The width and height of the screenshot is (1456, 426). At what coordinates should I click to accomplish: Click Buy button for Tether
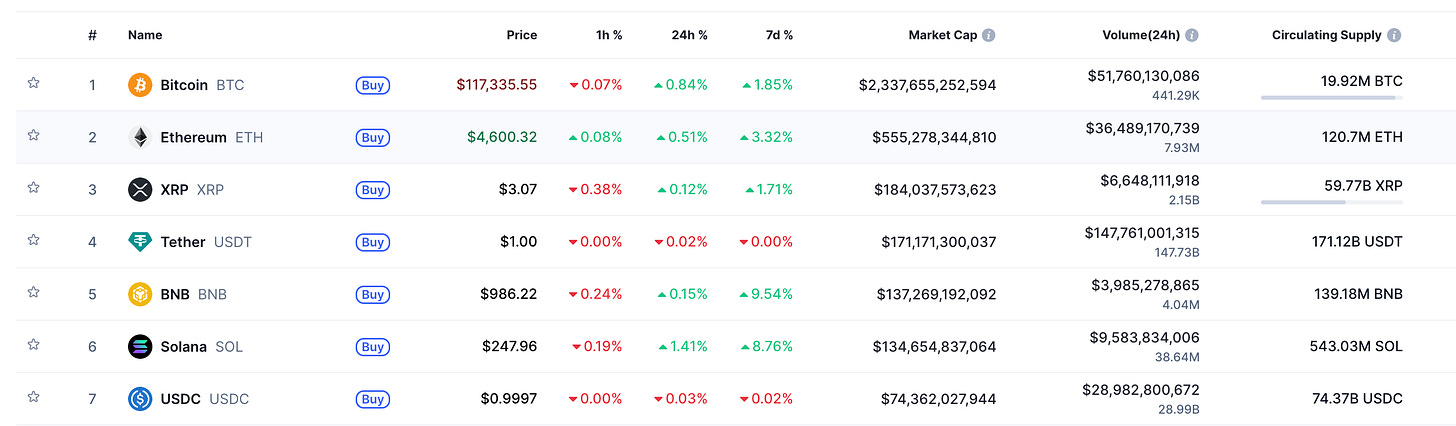pyautogui.click(x=372, y=242)
